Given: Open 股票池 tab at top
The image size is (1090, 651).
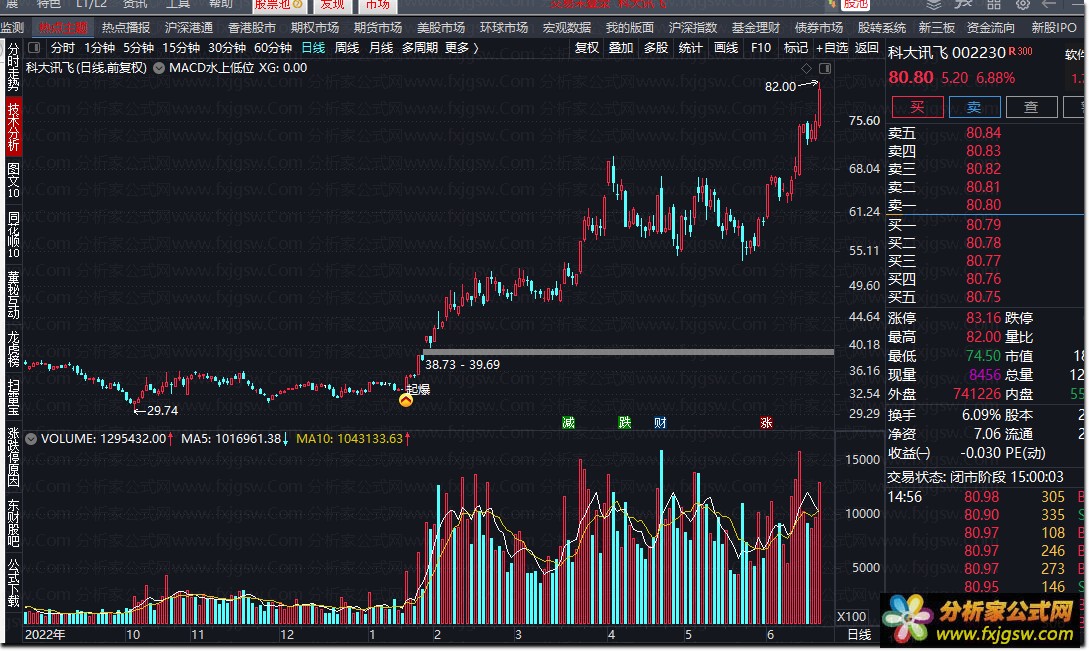Looking at the screenshot, I should 278,6.
